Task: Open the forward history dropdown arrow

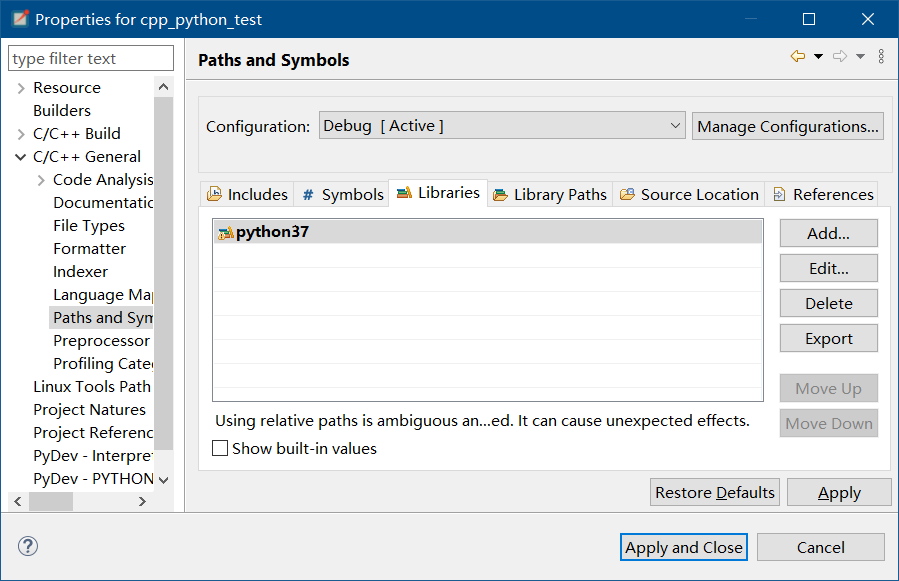Action: pos(860,57)
